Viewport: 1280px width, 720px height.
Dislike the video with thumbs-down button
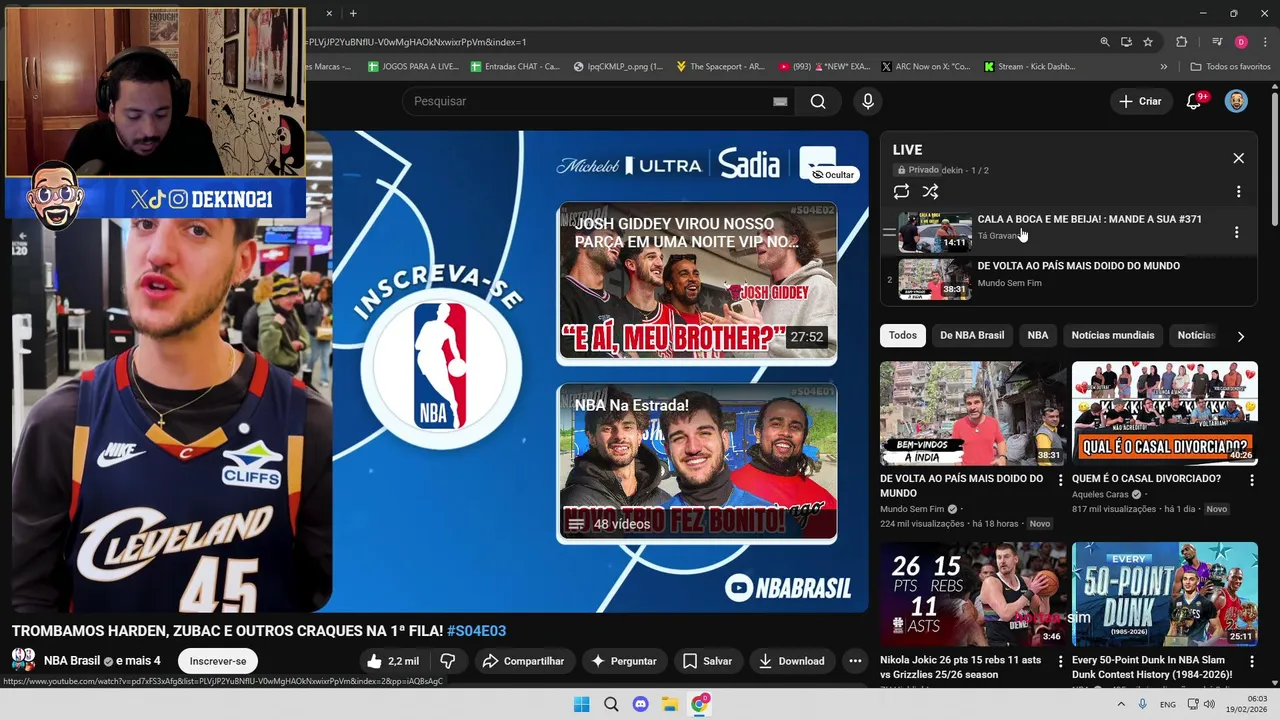448,661
